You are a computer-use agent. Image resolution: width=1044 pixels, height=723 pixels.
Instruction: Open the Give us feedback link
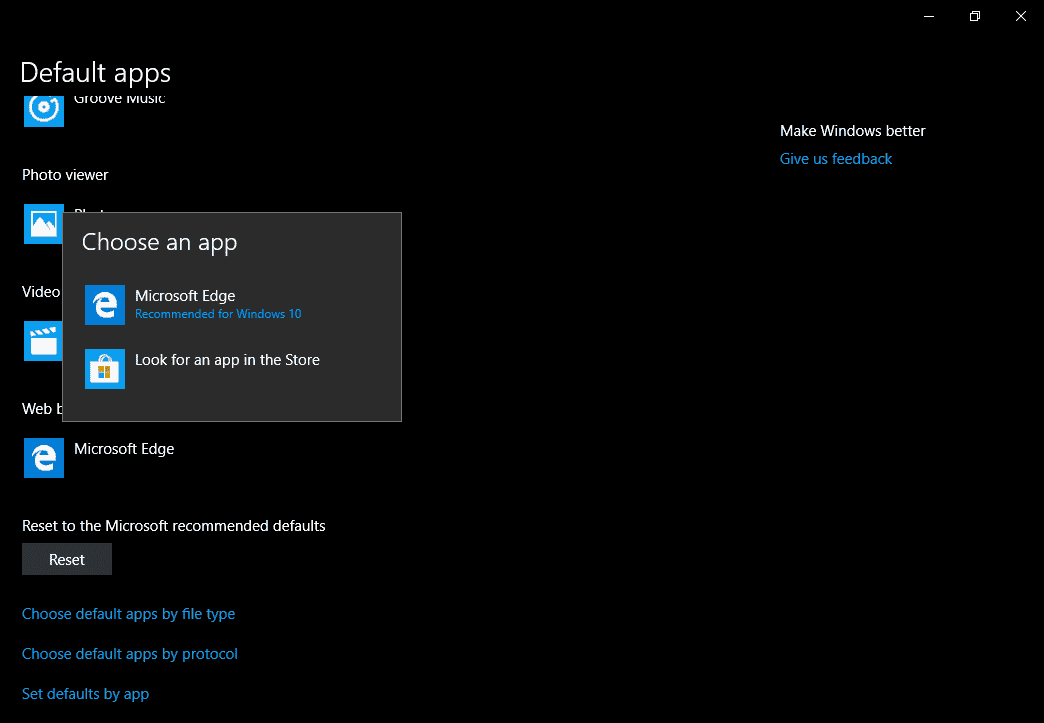836,158
